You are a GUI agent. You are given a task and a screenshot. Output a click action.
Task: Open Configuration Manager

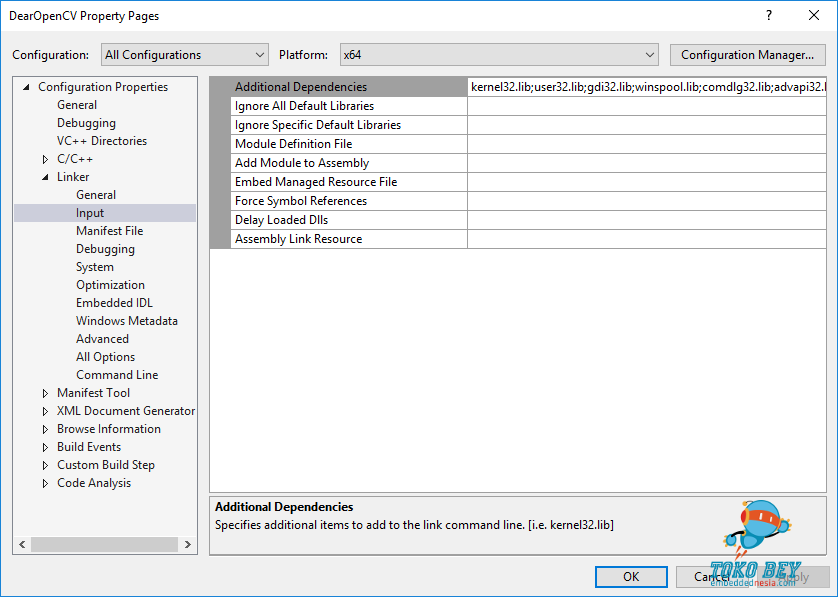pos(747,55)
